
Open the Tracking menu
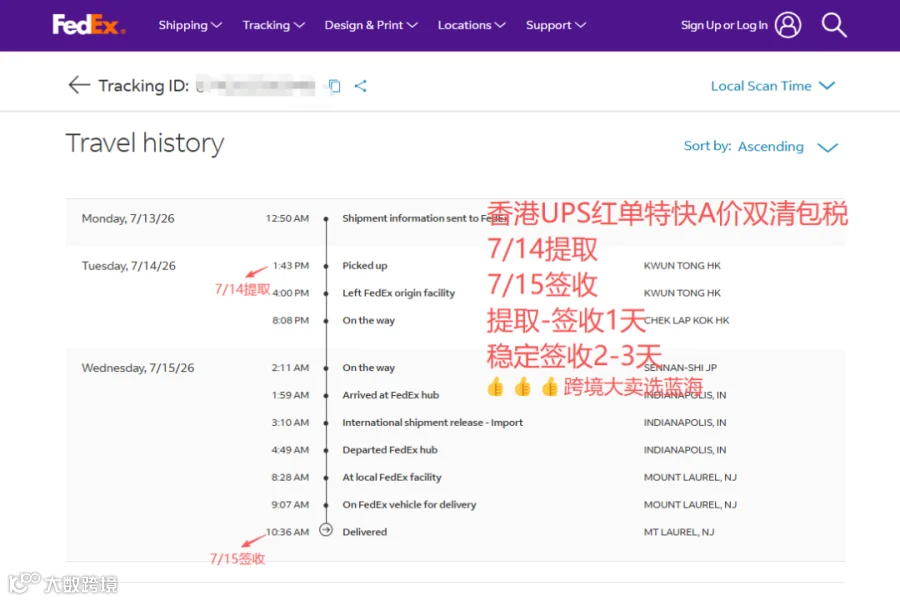pos(273,25)
